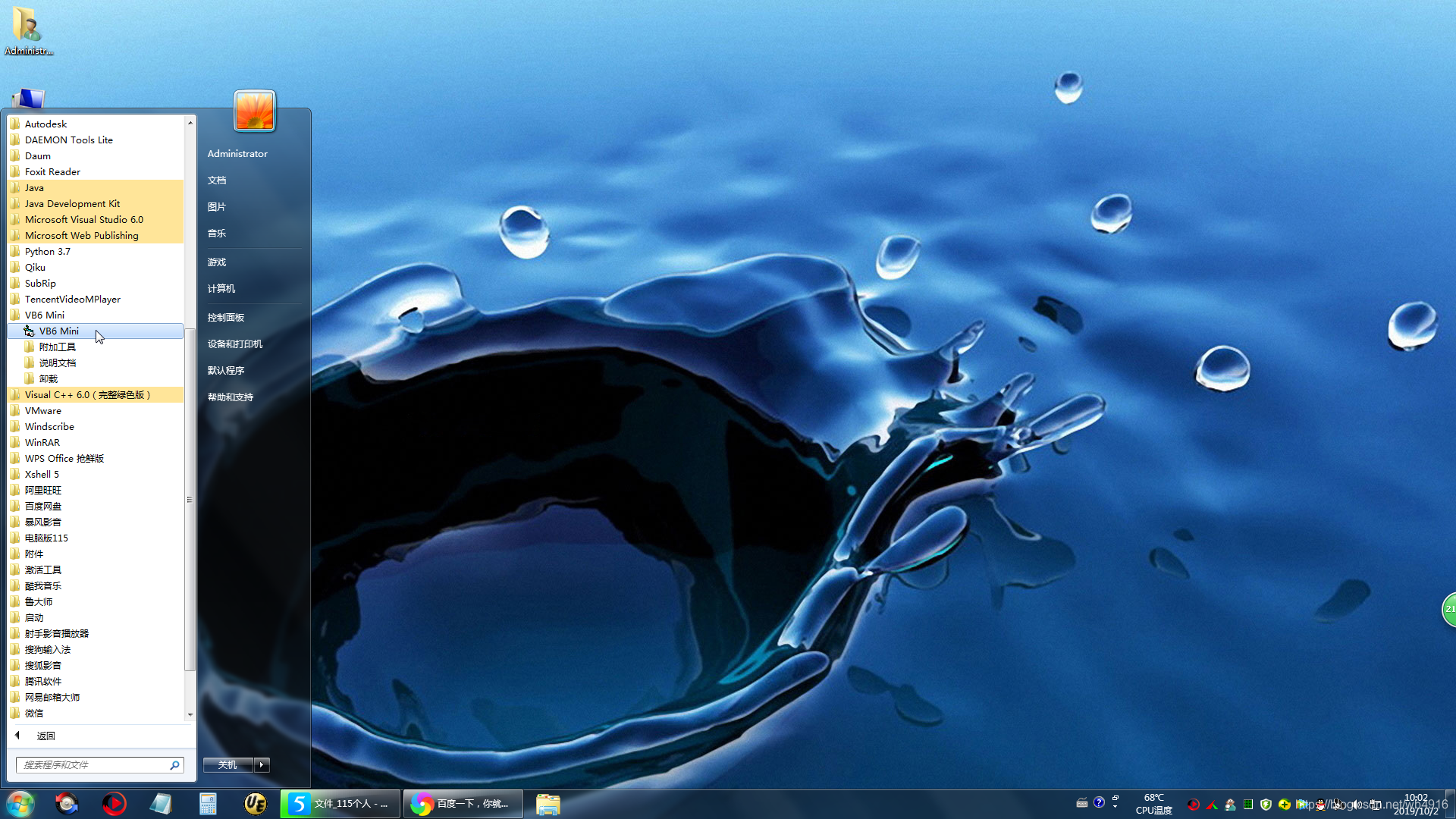Click the programs list scrollbar down arrow
The width and height of the screenshot is (1456, 819).
pos(190,714)
